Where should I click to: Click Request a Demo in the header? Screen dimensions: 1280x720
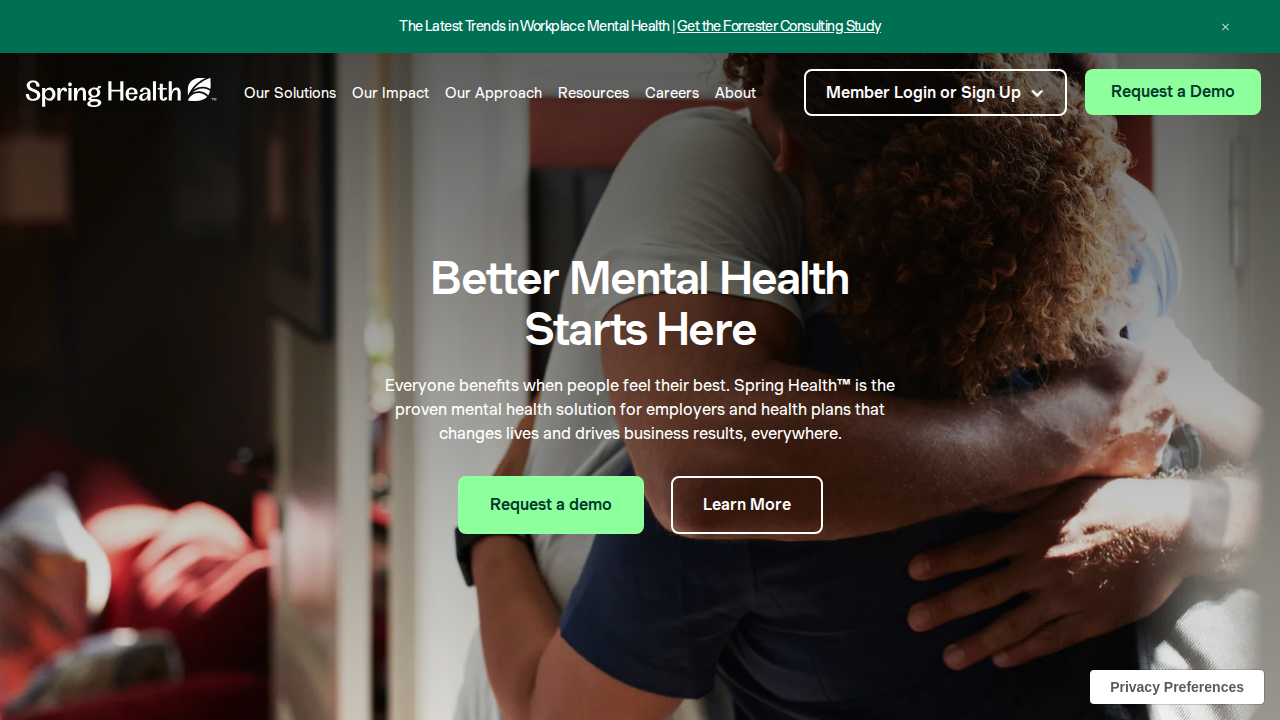coord(1173,92)
